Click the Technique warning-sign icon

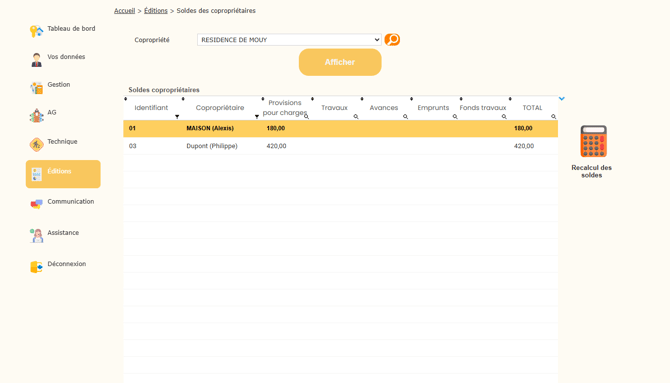36,144
